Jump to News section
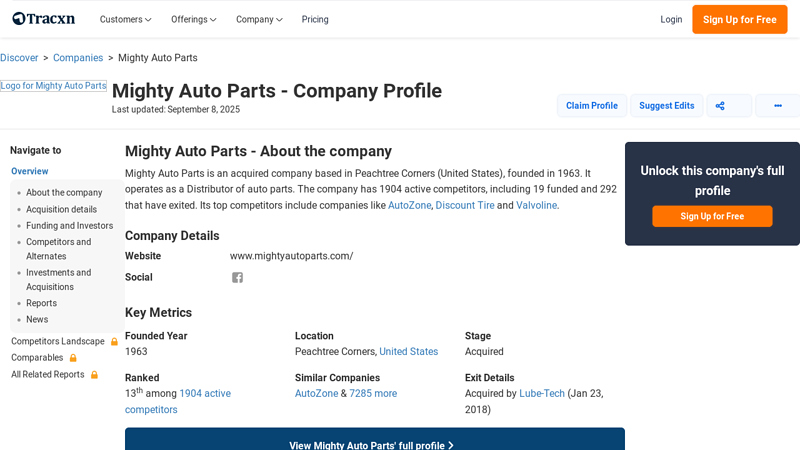Viewport: 800px width, 450px height. coord(37,319)
